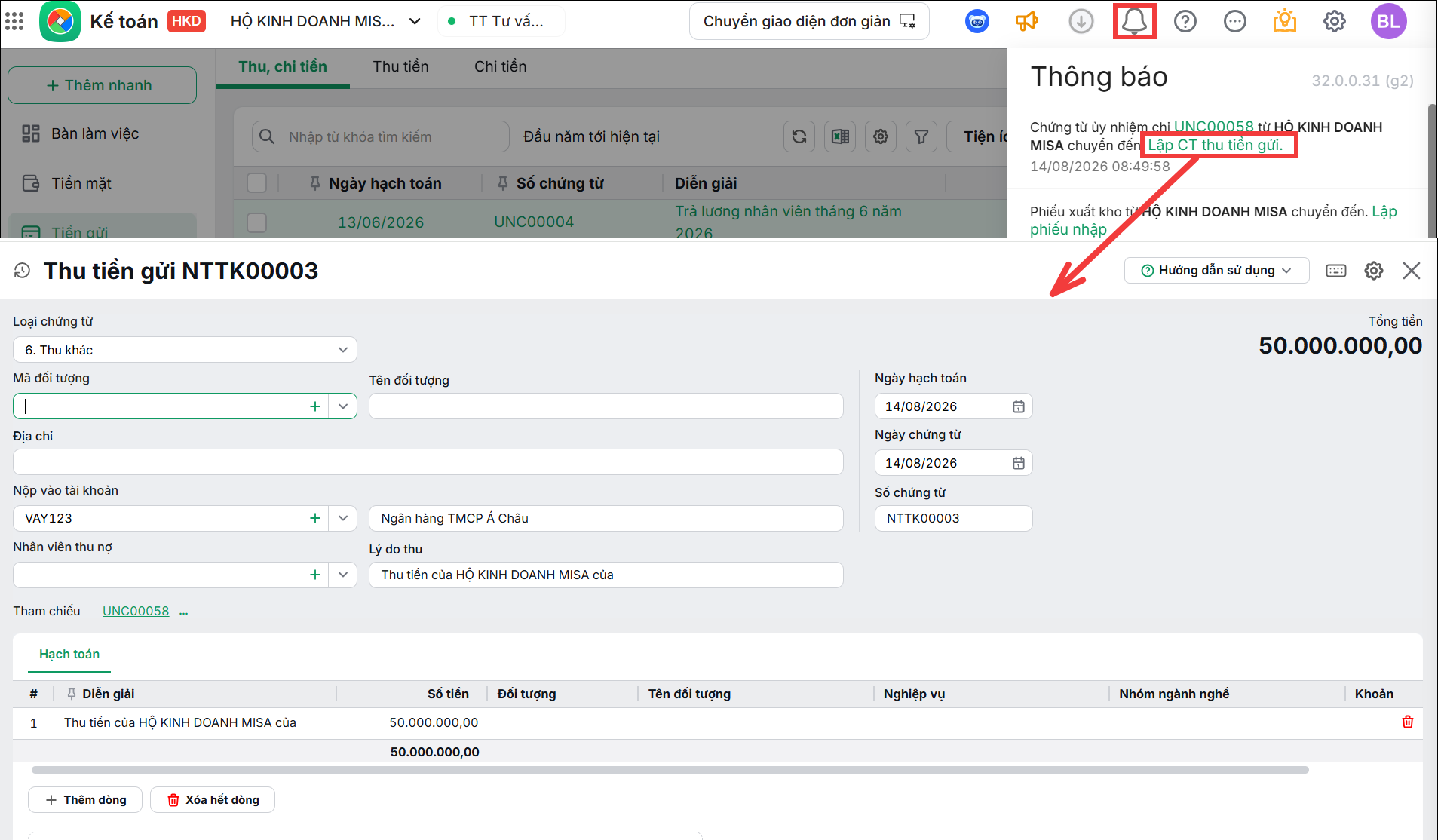Delete row 1 with trash icon
This screenshot has height=840, width=1441.
[x=1408, y=722]
